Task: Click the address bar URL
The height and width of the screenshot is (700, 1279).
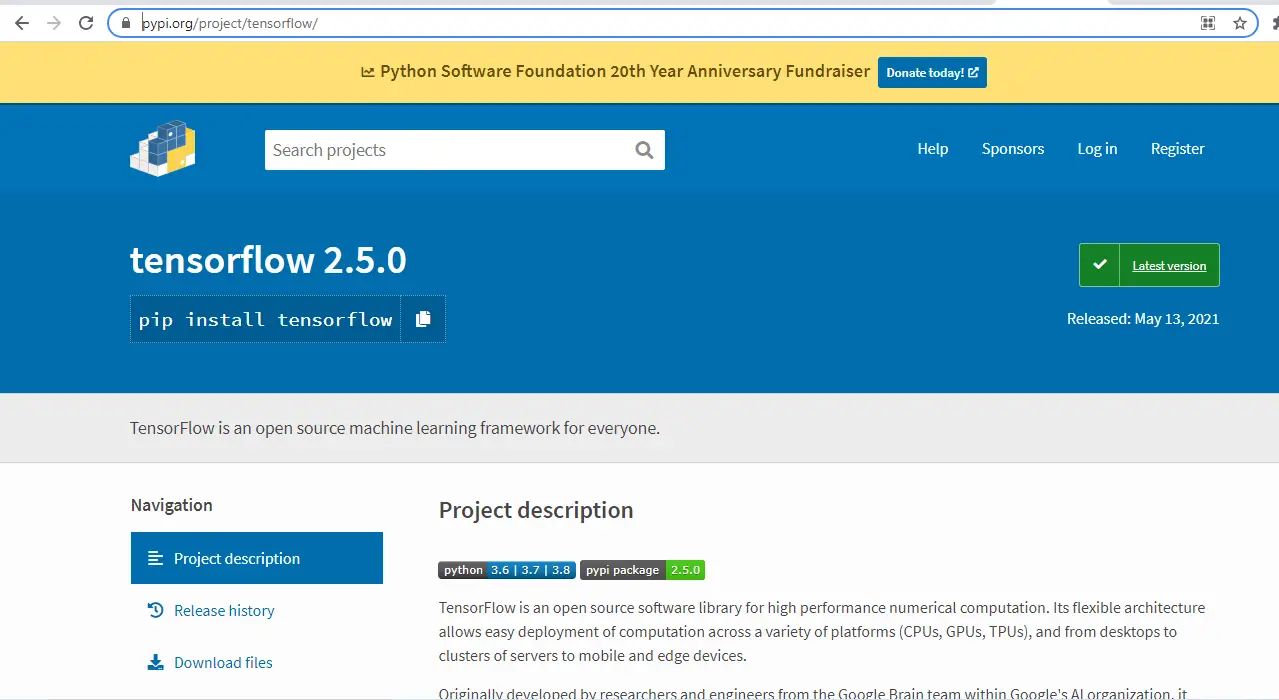Action: click(229, 23)
